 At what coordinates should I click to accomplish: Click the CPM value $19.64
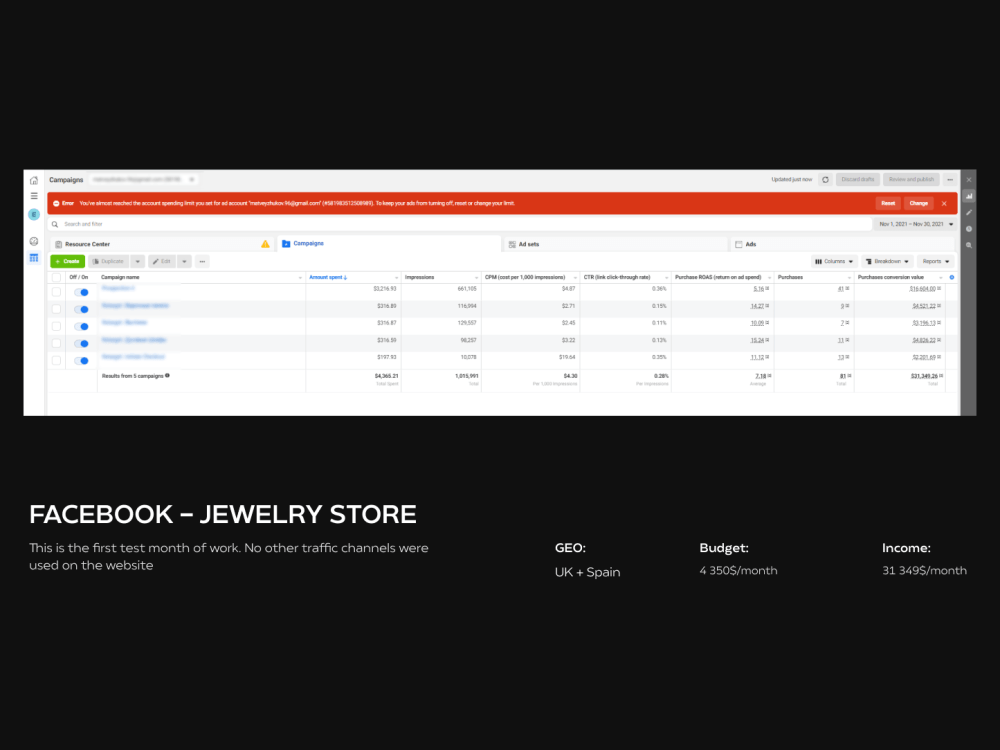567,357
